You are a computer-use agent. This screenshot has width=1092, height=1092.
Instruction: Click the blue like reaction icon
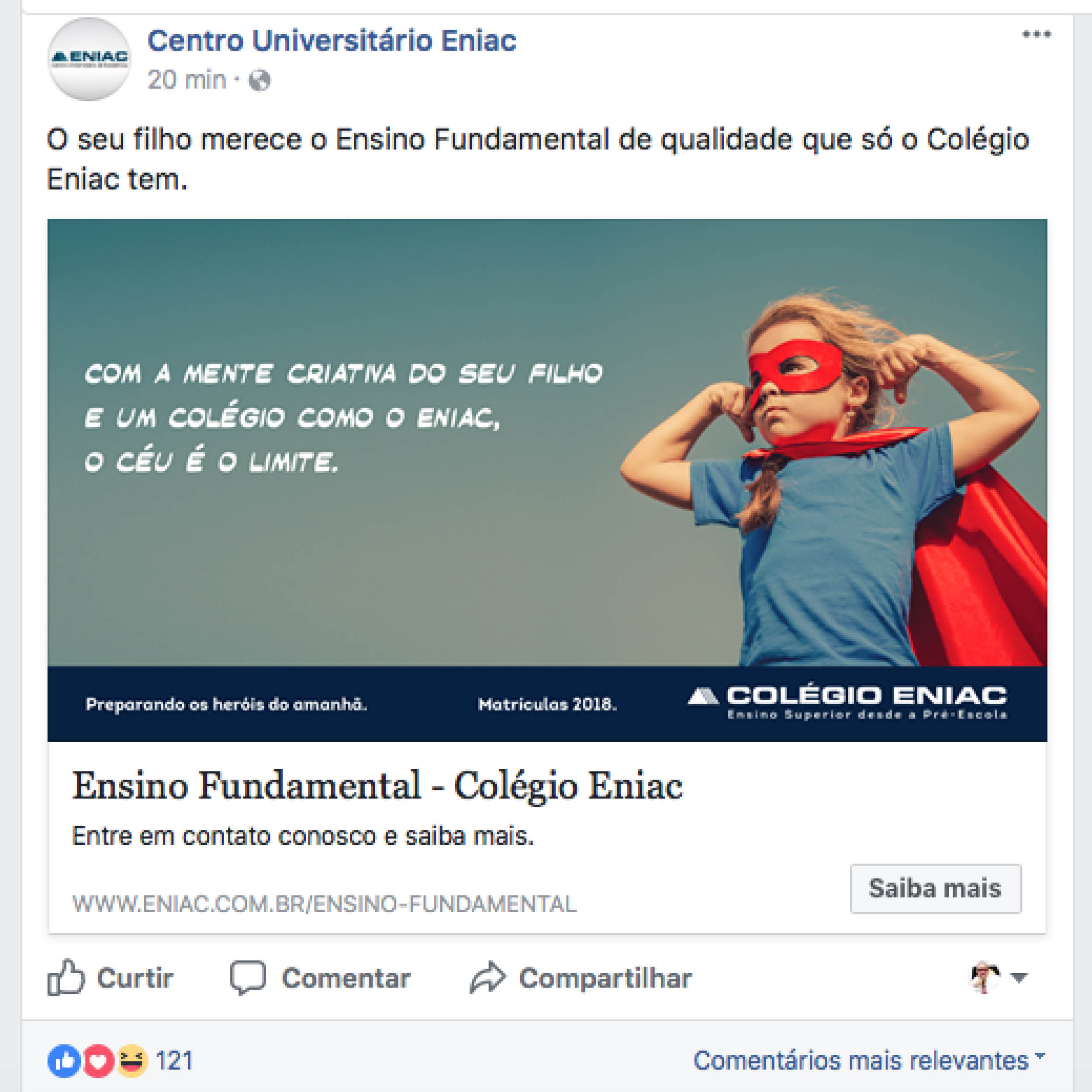(x=63, y=1061)
